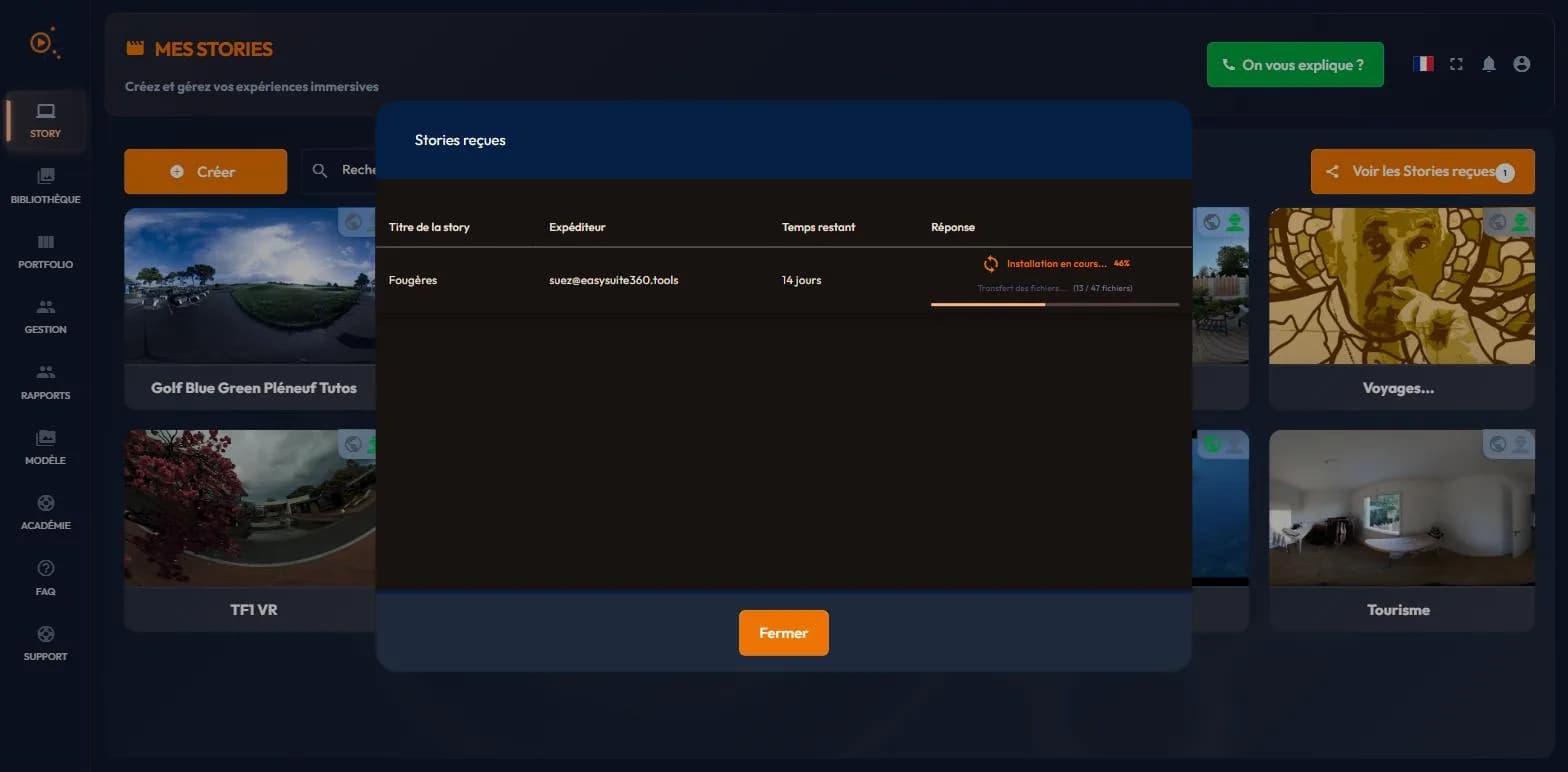Click the Golf Blue Green Pléneuf Tutos title
This screenshot has width=1568, height=772.
click(254, 388)
